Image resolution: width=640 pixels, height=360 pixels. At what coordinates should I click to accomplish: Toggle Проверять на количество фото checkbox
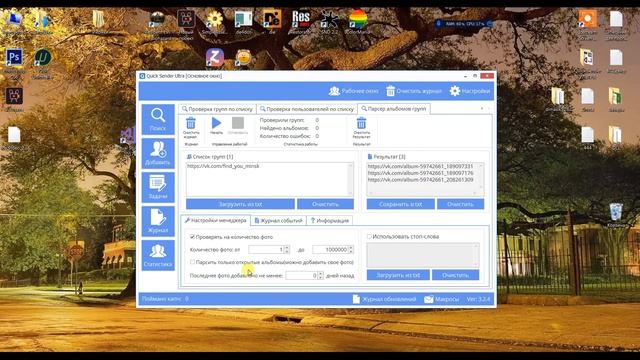(x=192, y=237)
